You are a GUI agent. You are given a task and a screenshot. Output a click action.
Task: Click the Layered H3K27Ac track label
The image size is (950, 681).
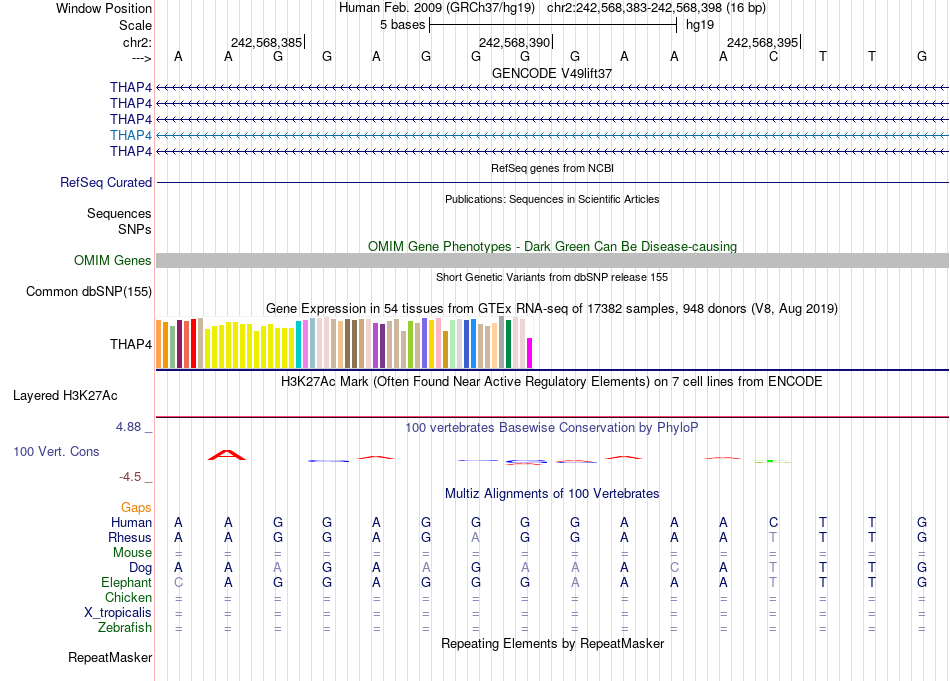[x=65, y=396]
